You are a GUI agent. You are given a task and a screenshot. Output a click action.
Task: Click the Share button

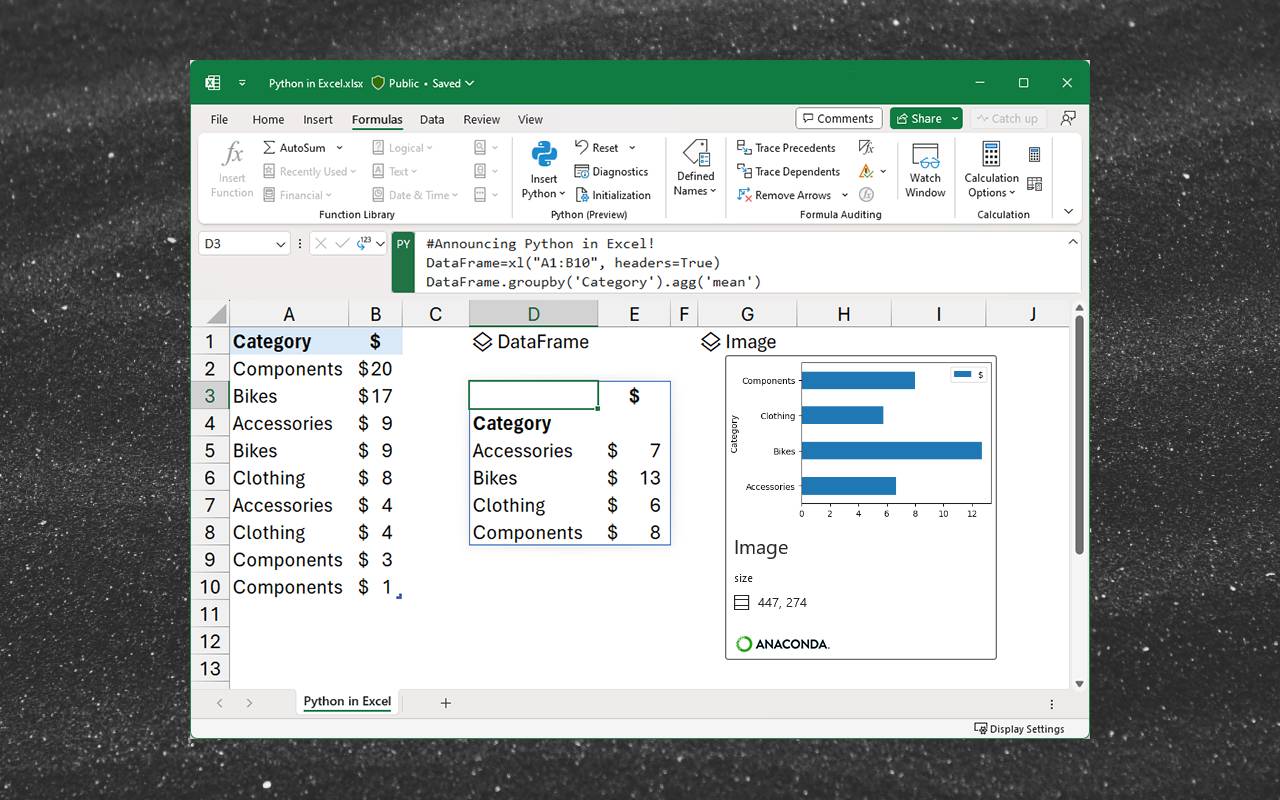click(x=920, y=117)
